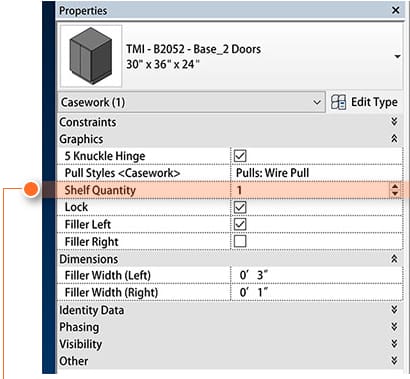Increase Shelf Quantity with the up arrow

395,187
